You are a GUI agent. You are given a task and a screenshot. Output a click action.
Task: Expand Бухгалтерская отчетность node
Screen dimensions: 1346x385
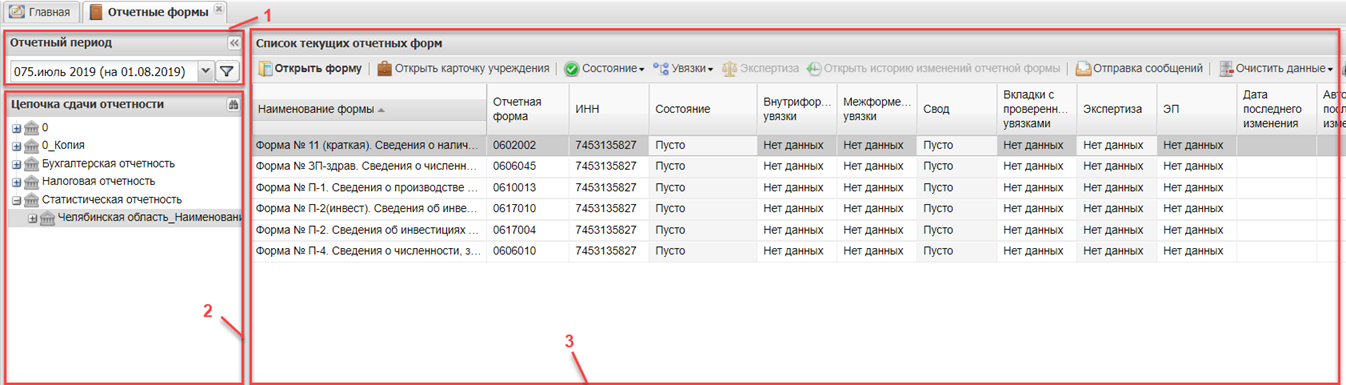click(16, 164)
